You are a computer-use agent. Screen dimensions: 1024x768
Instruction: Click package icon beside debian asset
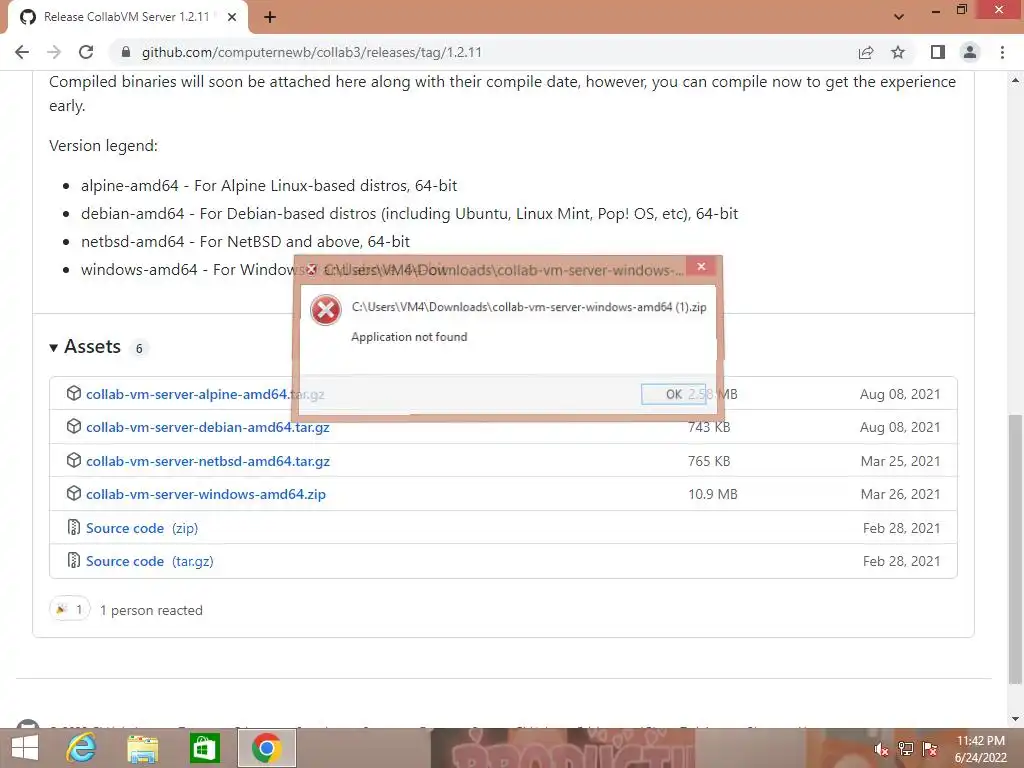74,426
